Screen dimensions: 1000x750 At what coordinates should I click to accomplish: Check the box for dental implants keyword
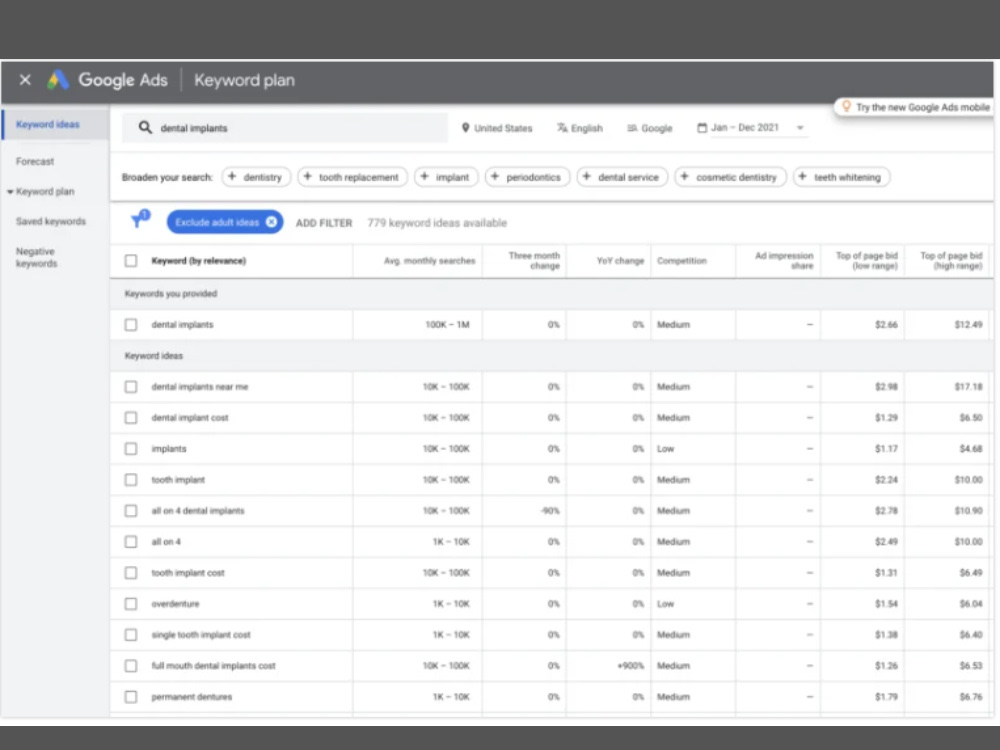[x=131, y=325]
